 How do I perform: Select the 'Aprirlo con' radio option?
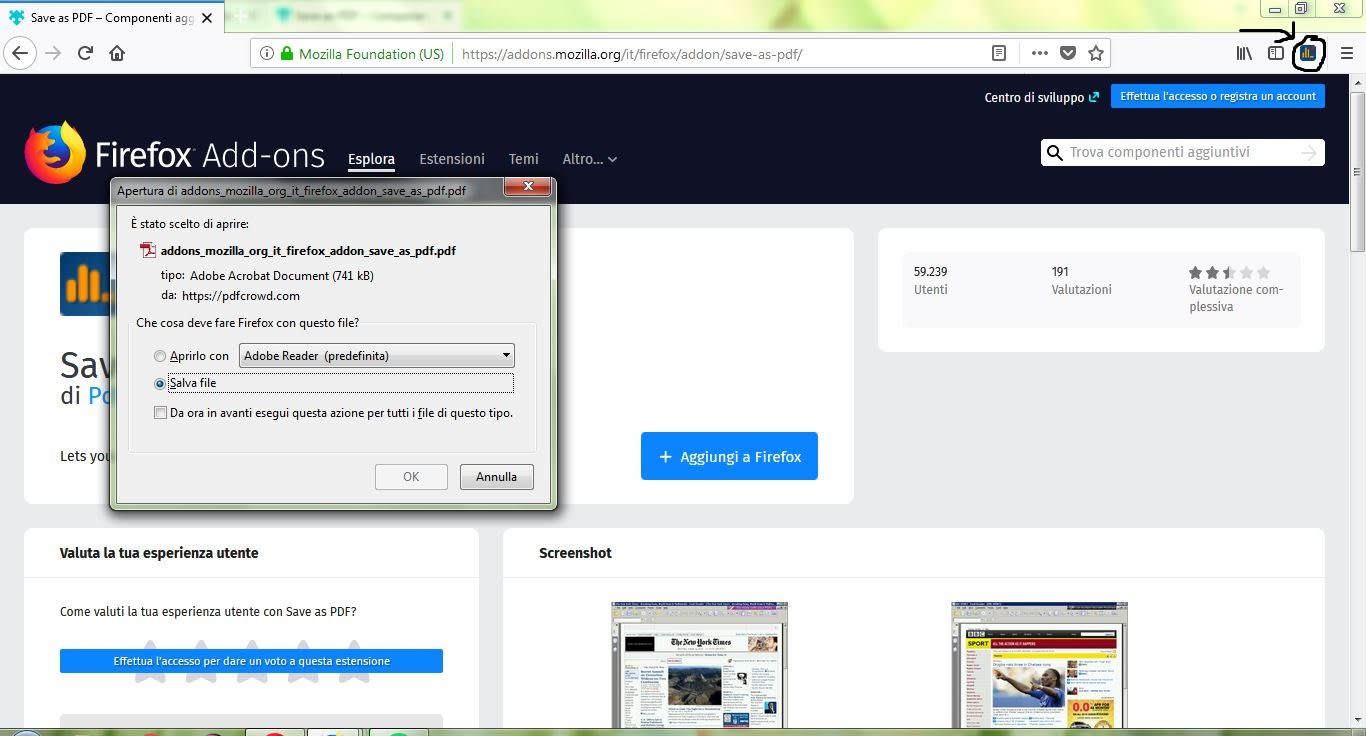click(x=160, y=356)
